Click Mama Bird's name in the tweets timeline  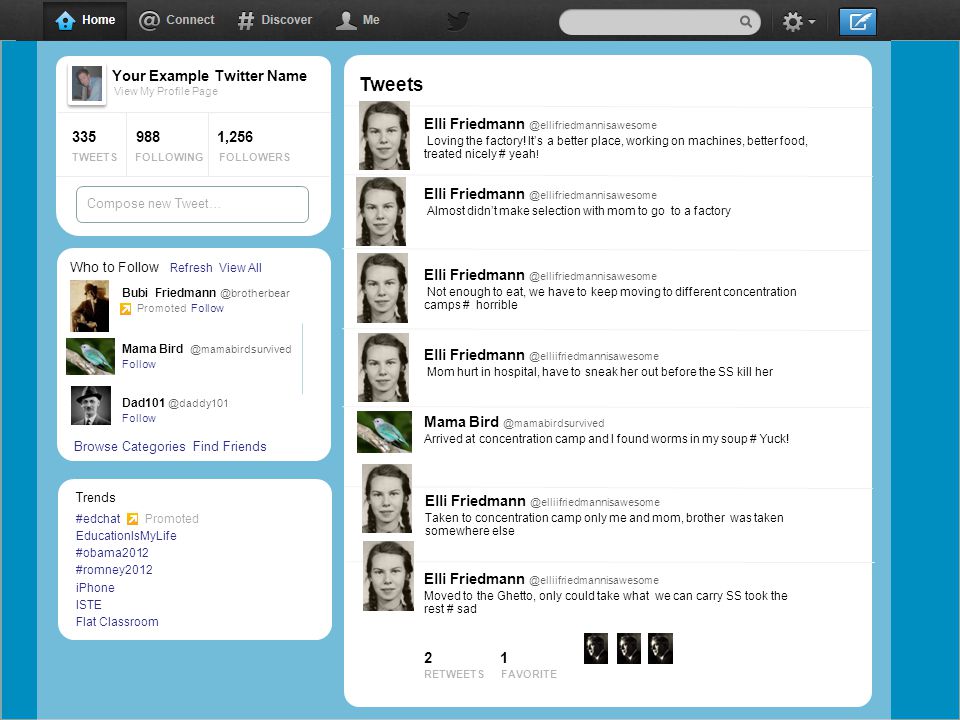click(x=461, y=422)
